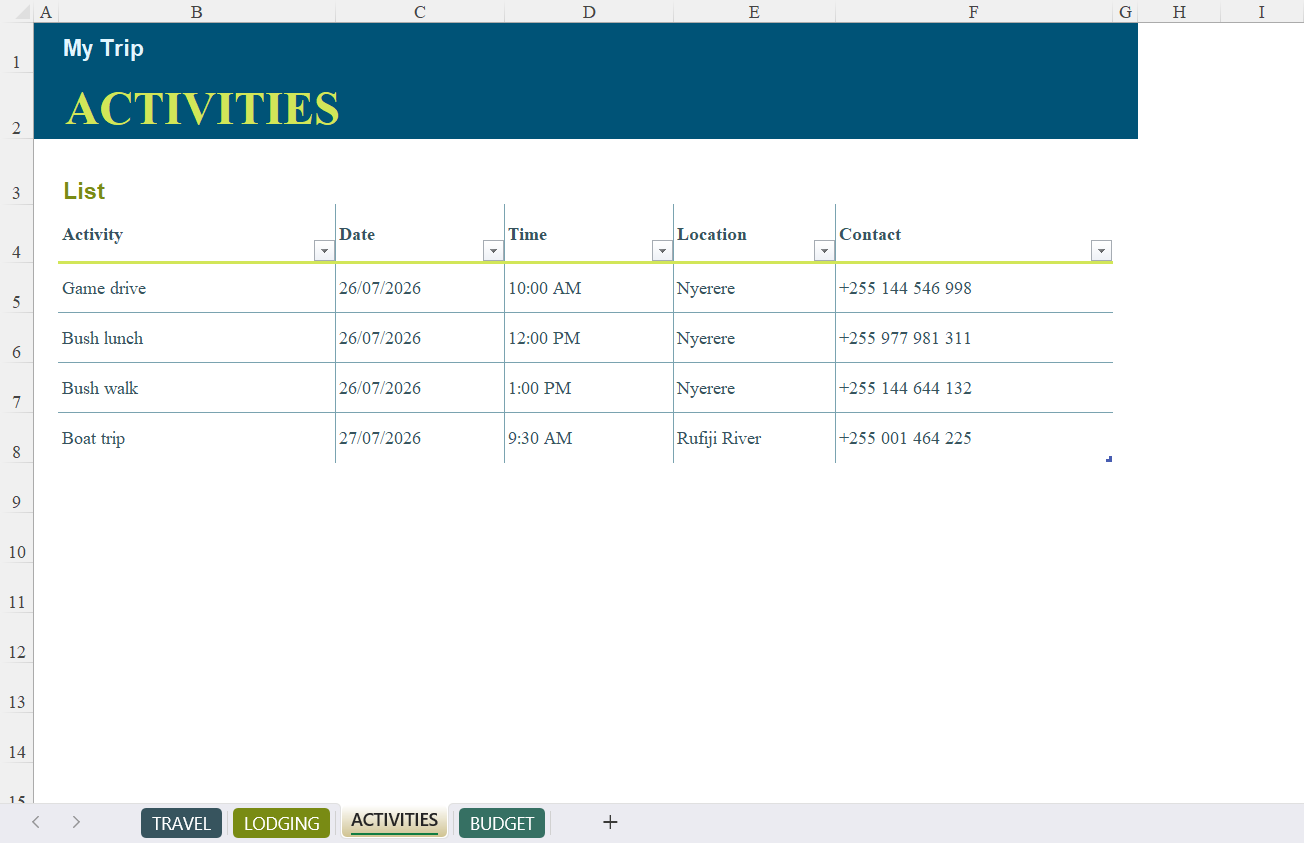
Task: Click the 'Location' column header cell
Action: (755, 234)
